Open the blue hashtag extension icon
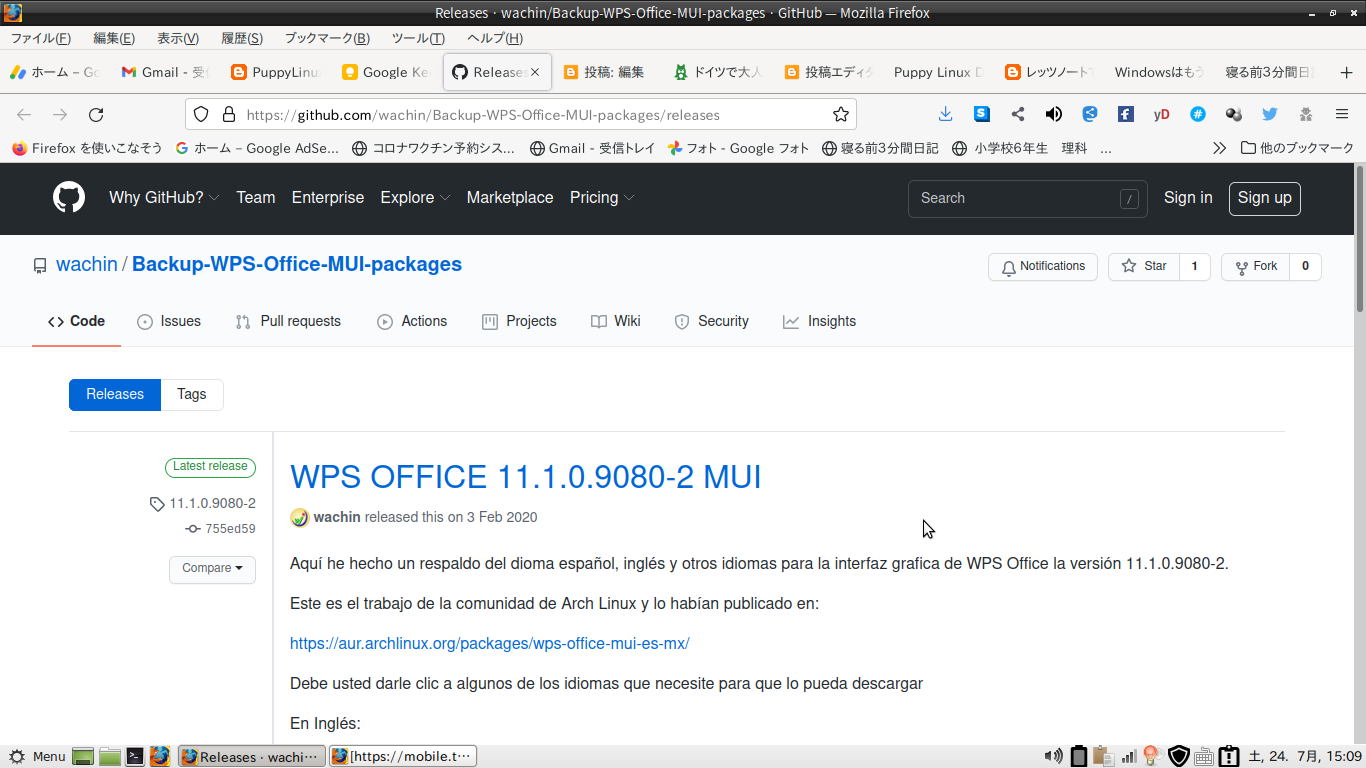Viewport: 1366px width, 768px height. click(x=1198, y=114)
